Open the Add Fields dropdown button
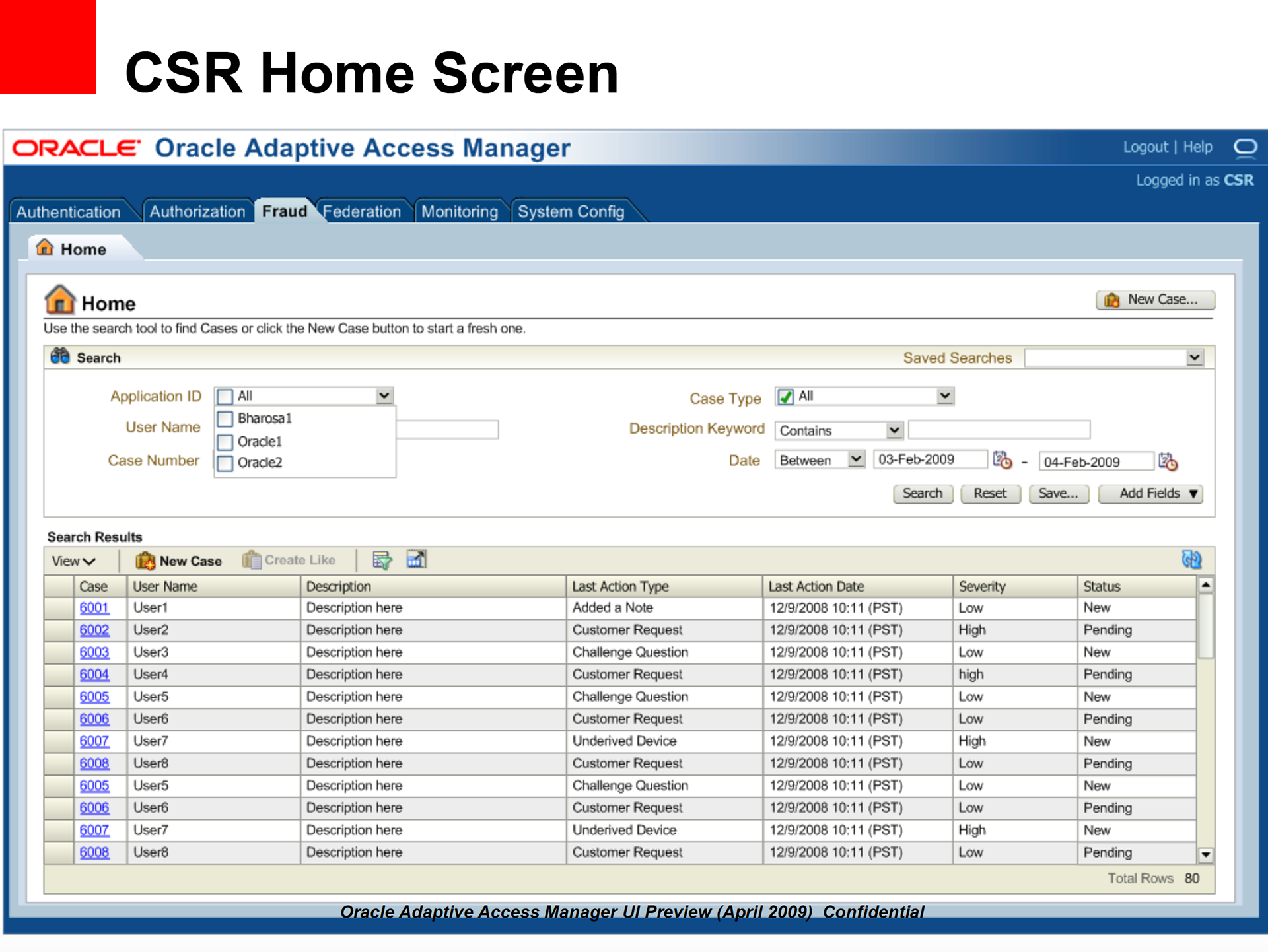This screenshot has height=952, width=1268. tap(1150, 494)
